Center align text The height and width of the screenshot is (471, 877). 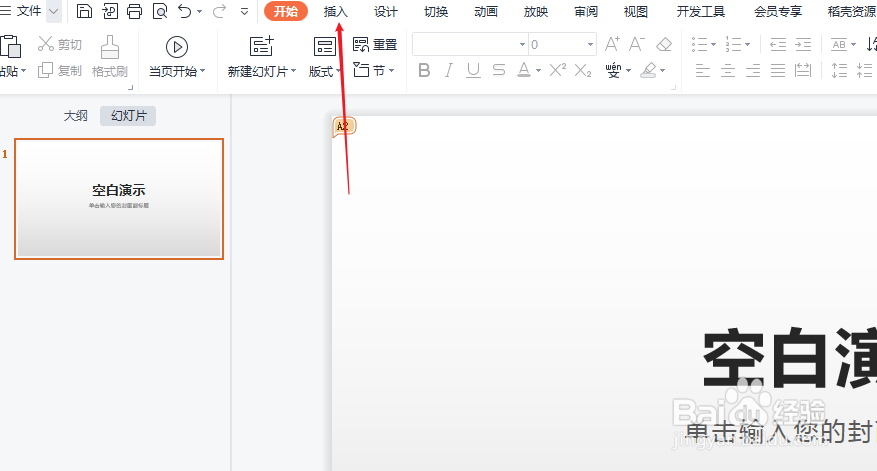[x=728, y=70]
